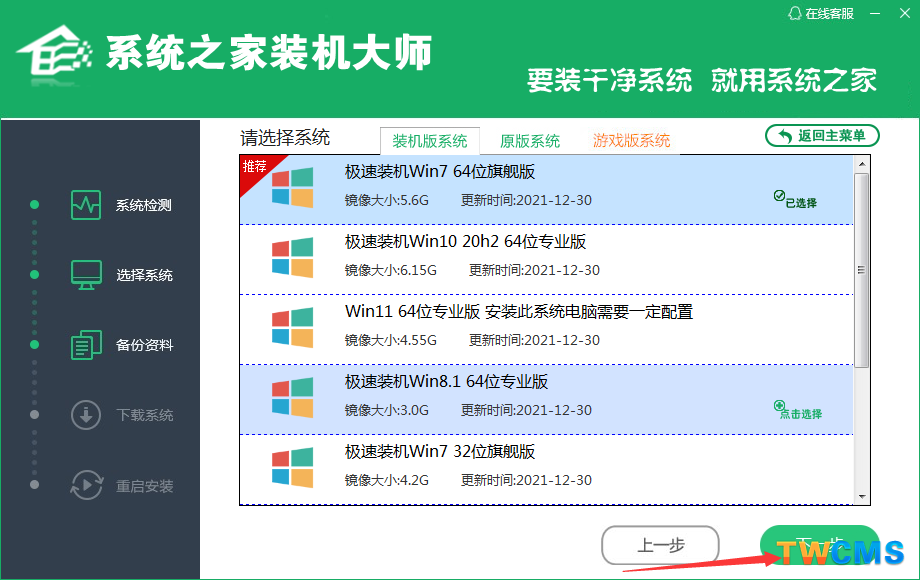Image resolution: width=920 pixels, height=580 pixels.
Task: Select 极速装机Win7 32位旗舰版 title
Action: pos(440,451)
